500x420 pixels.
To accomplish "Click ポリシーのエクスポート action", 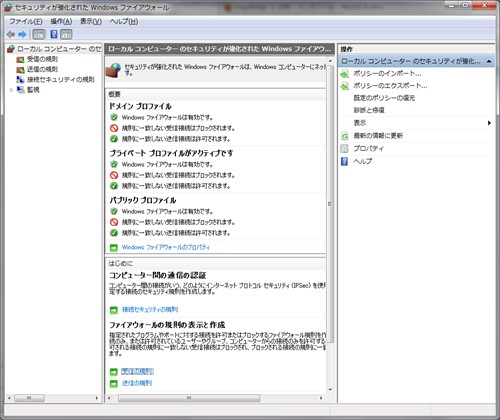I will click(x=390, y=86).
